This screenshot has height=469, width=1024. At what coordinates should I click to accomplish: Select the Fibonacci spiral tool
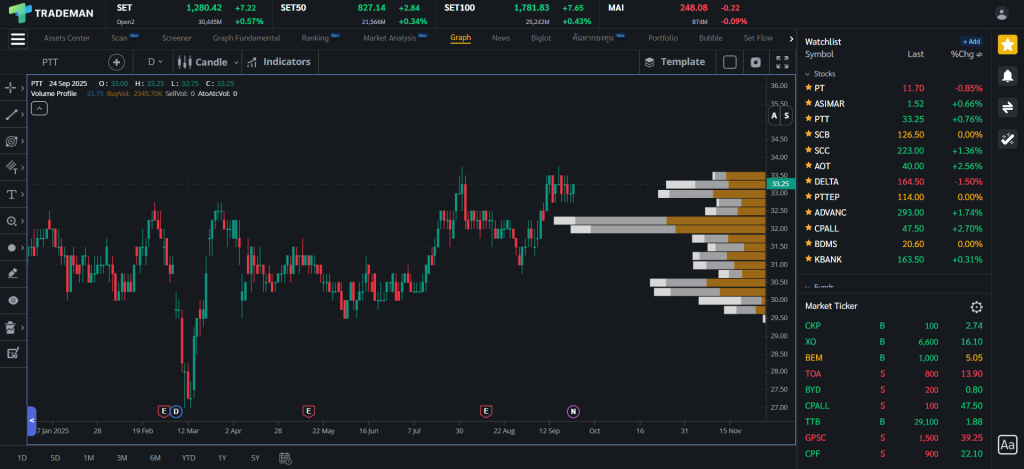coord(11,141)
